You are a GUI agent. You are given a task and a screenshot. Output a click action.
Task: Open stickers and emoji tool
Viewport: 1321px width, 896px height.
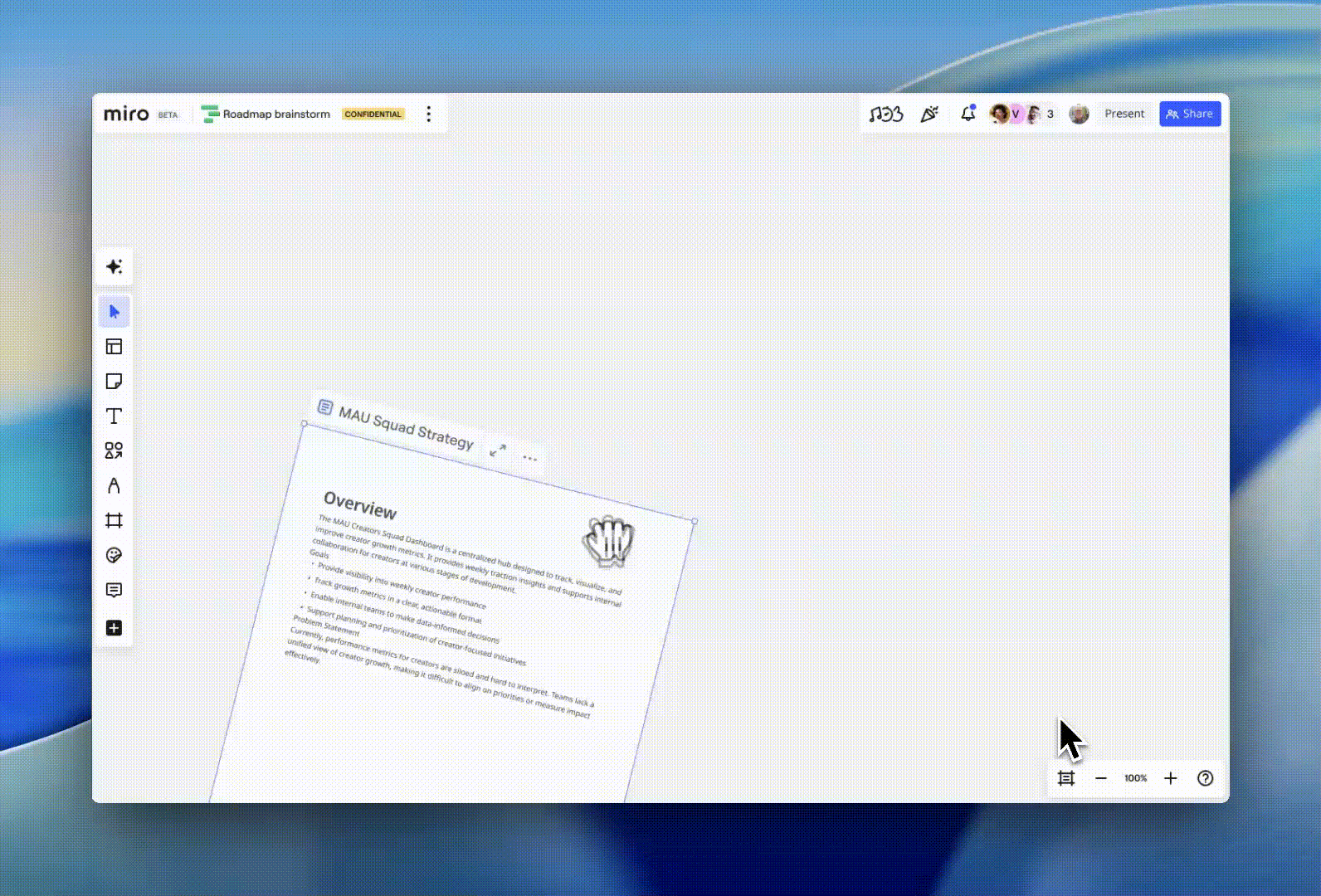pyautogui.click(x=114, y=555)
